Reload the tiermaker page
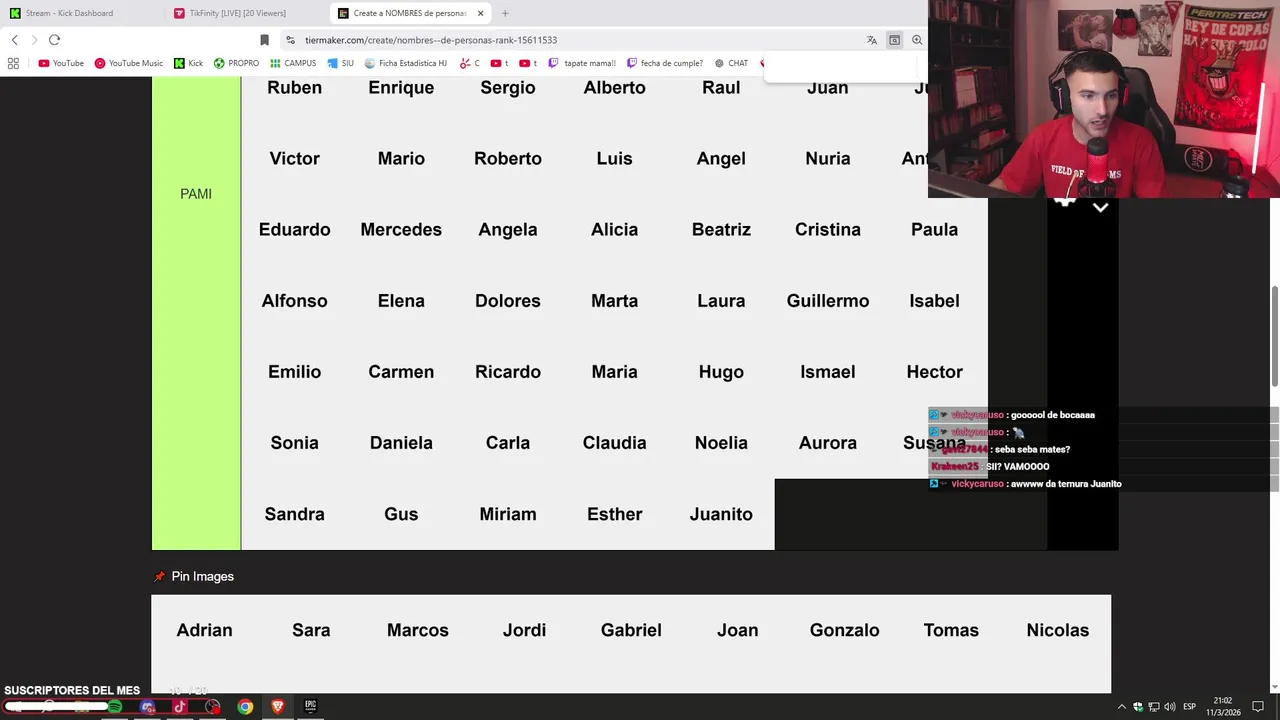1280x720 pixels. 54,40
